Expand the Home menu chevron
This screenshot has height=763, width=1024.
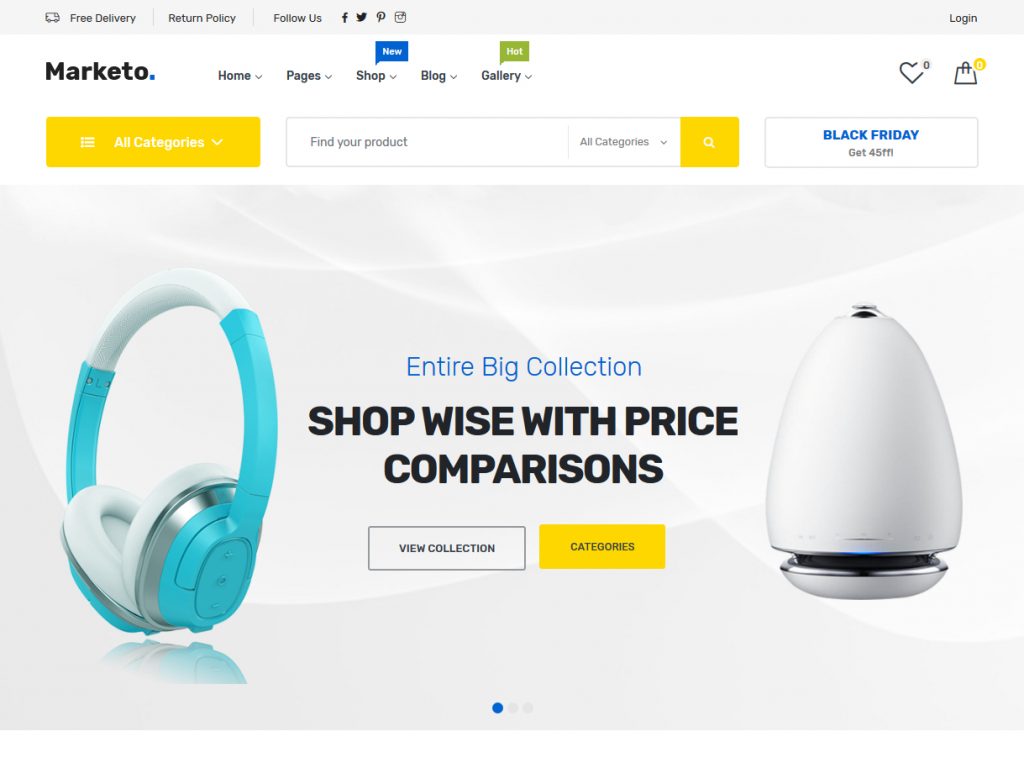coord(259,76)
